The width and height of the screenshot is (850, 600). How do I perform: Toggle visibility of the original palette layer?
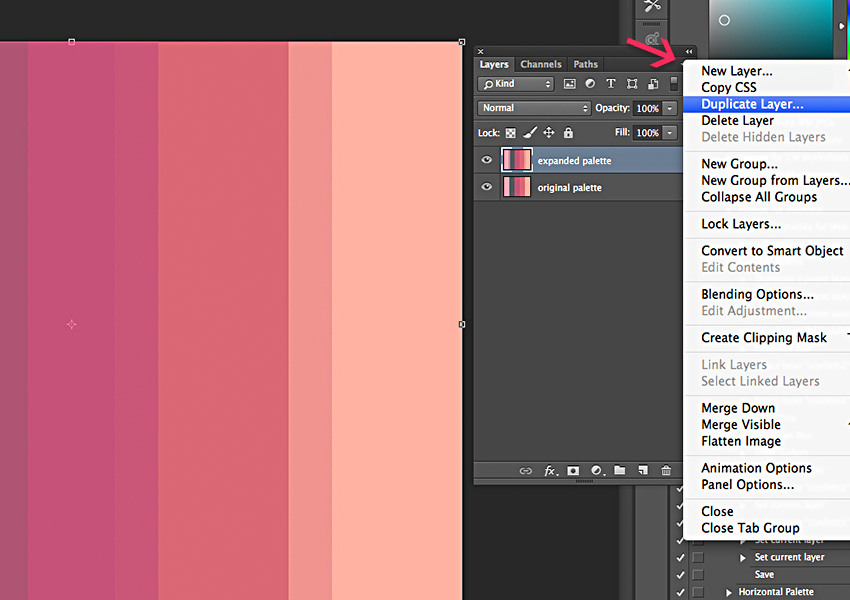pyautogui.click(x=487, y=186)
